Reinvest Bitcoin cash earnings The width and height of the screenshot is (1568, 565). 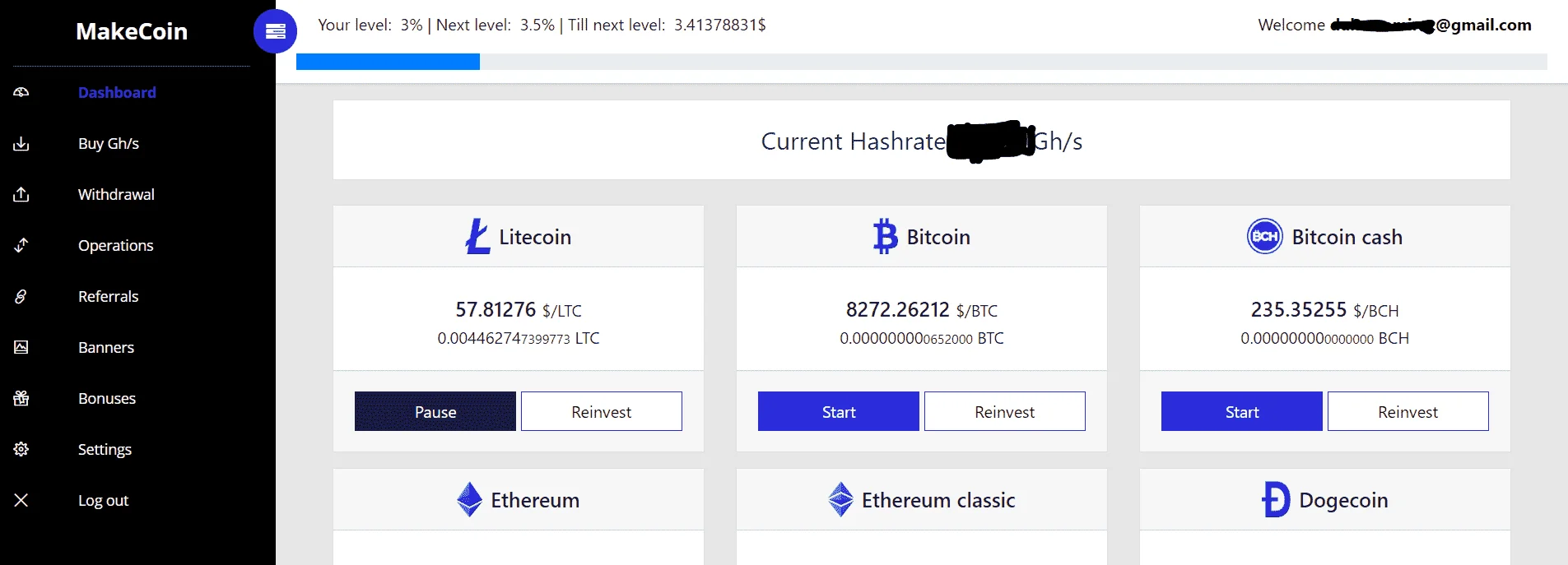pyautogui.click(x=1408, y=411)
